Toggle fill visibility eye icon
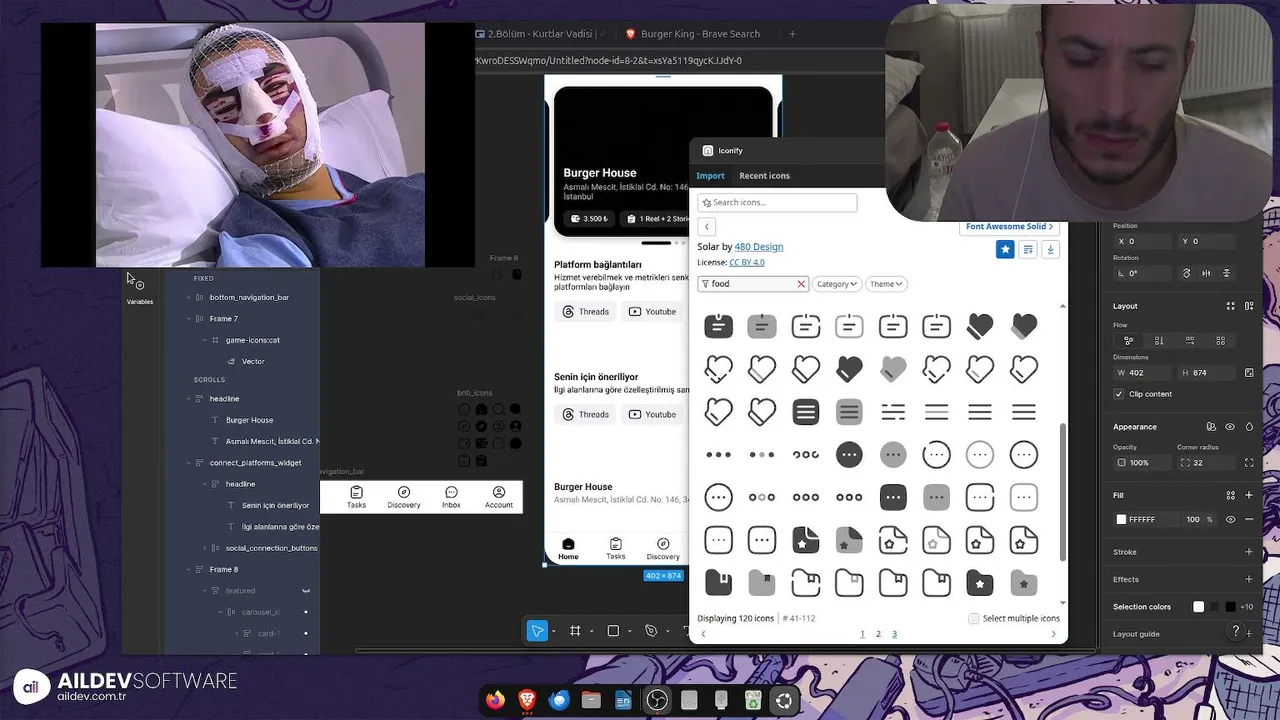 point(1231,520)
